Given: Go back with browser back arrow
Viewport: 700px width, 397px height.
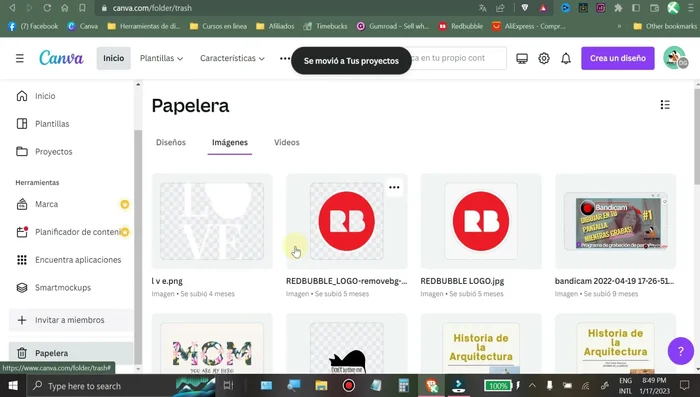Looking at the screenshot, I should point(12,8).
